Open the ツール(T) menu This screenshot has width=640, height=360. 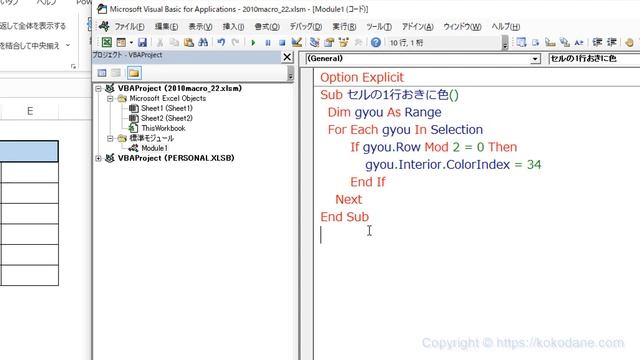379,27
